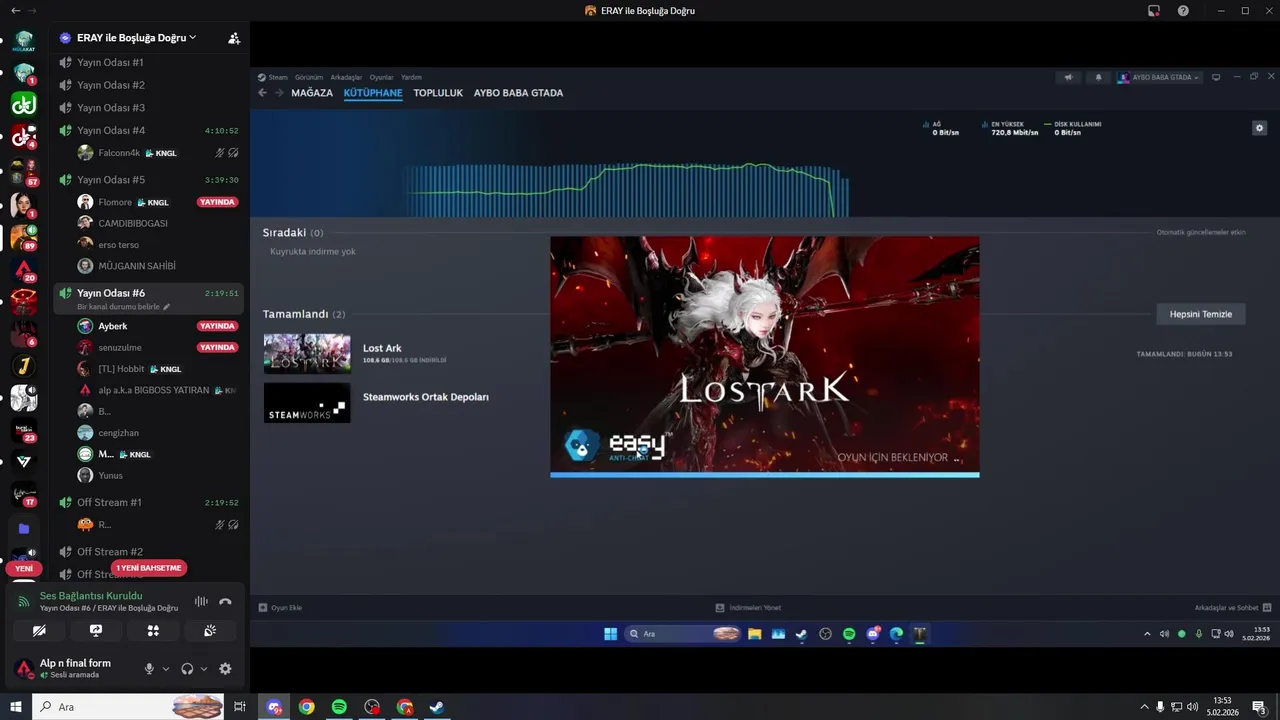Open the Yardım menu in Steam
The width and height of the screenshot is (1280, 720).
[x=411, y=77]
